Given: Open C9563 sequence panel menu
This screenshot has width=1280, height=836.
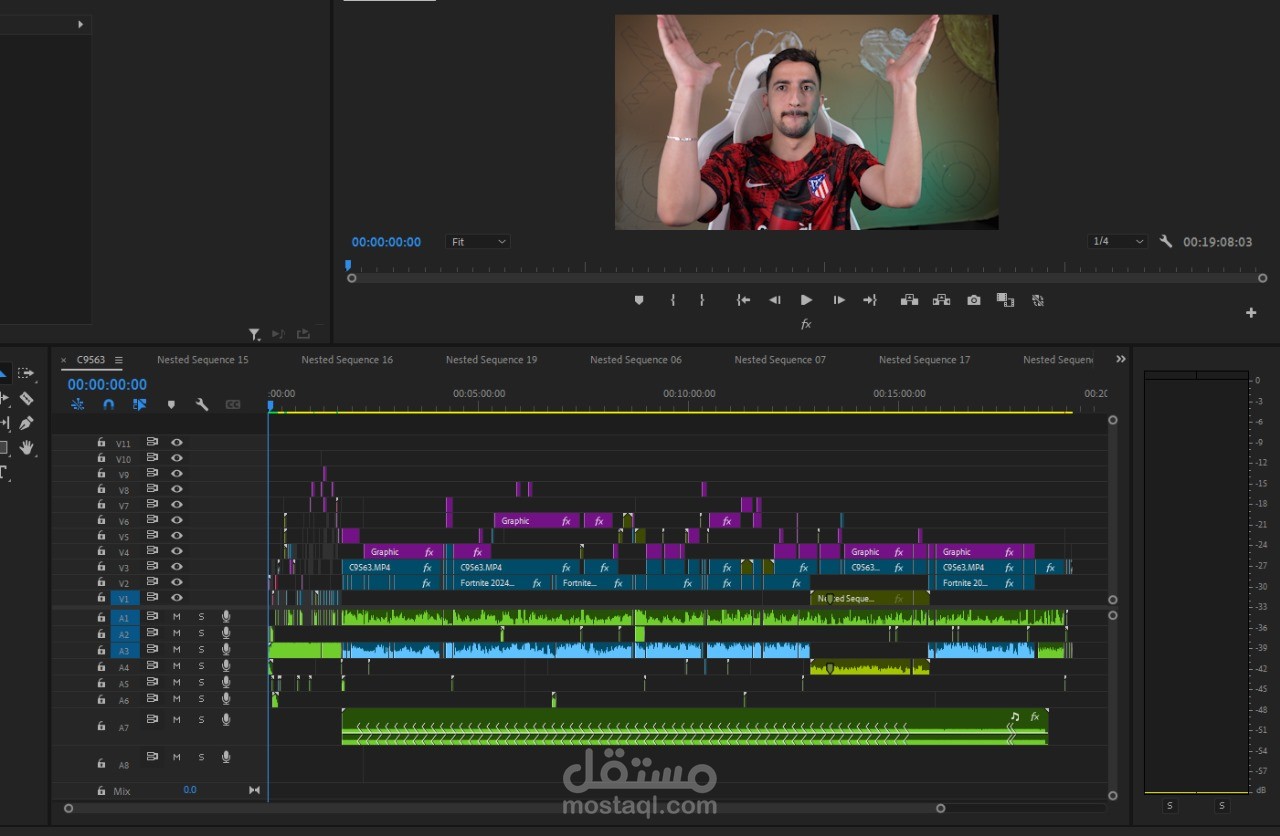Looking at the screenshot, I should click(x=118, y=360).
